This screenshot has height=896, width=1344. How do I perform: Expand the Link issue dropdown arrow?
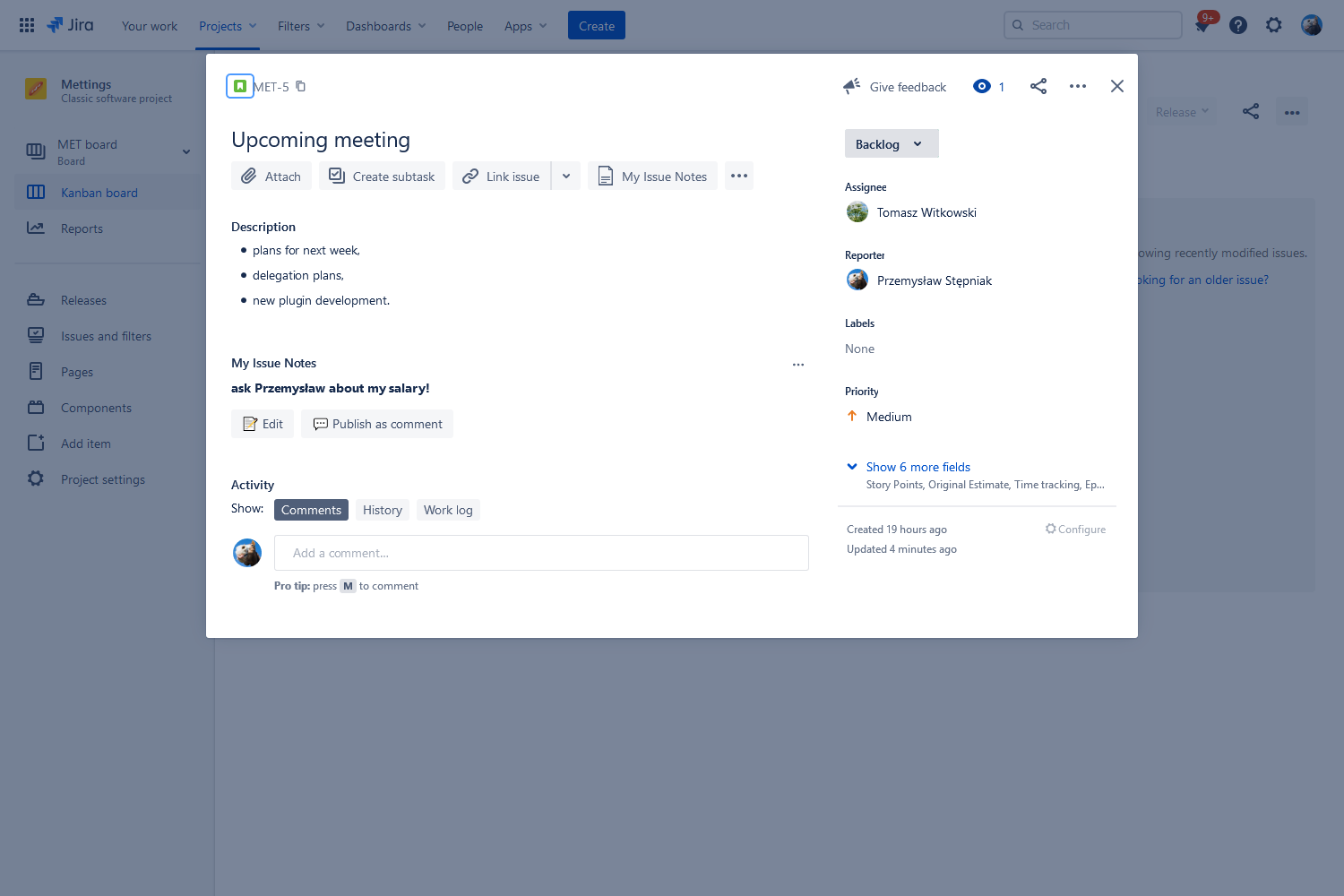coord(566,176)
